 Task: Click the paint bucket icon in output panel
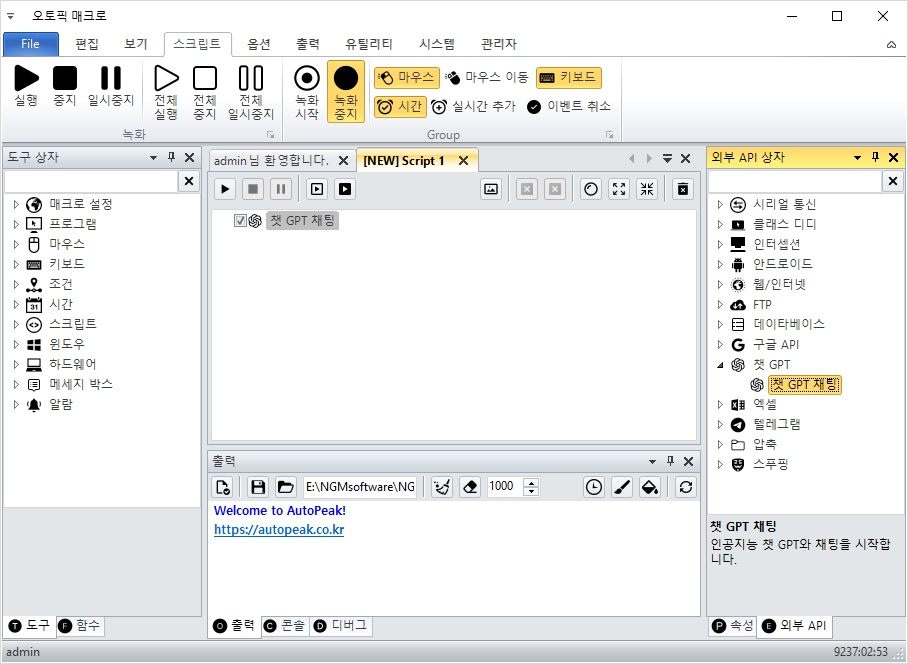click(x=650, y=487)
